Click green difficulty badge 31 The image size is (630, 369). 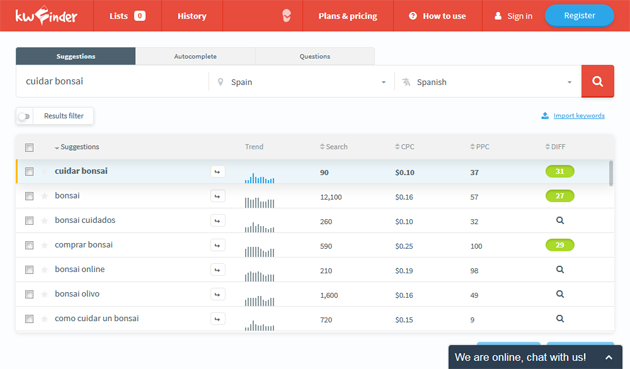(560, 172)
